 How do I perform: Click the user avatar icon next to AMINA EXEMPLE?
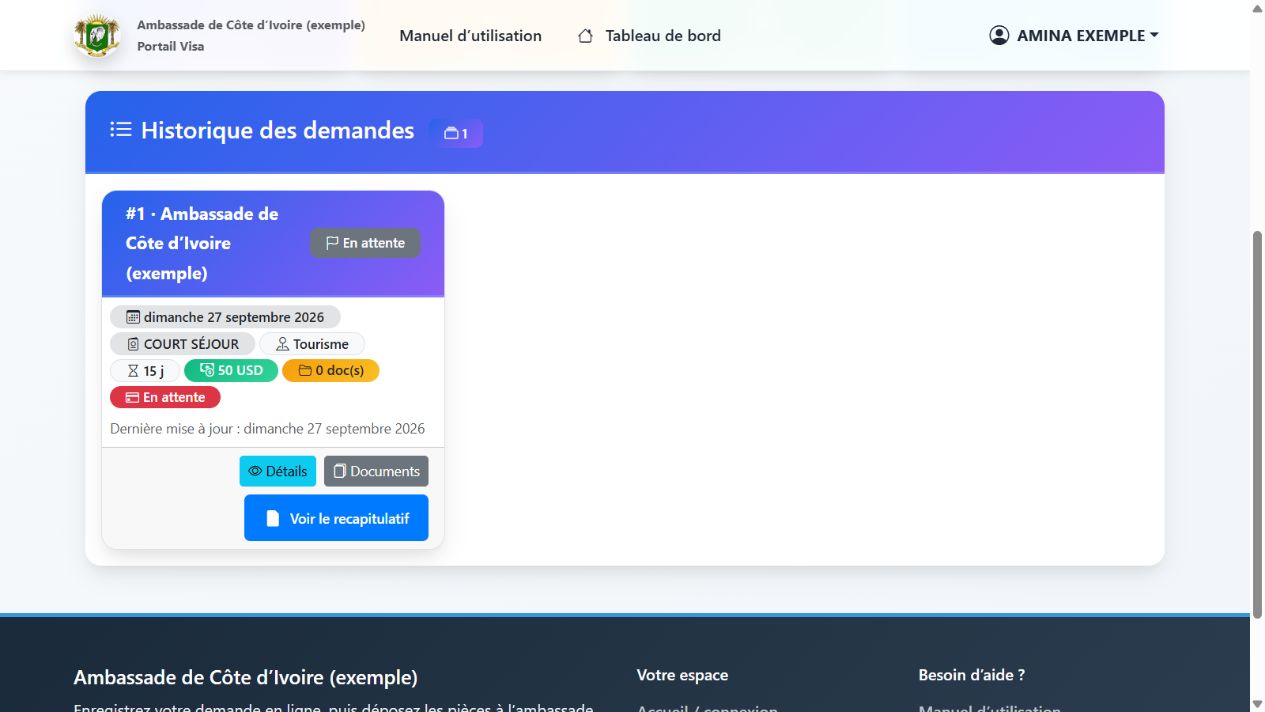coord(999,35)
